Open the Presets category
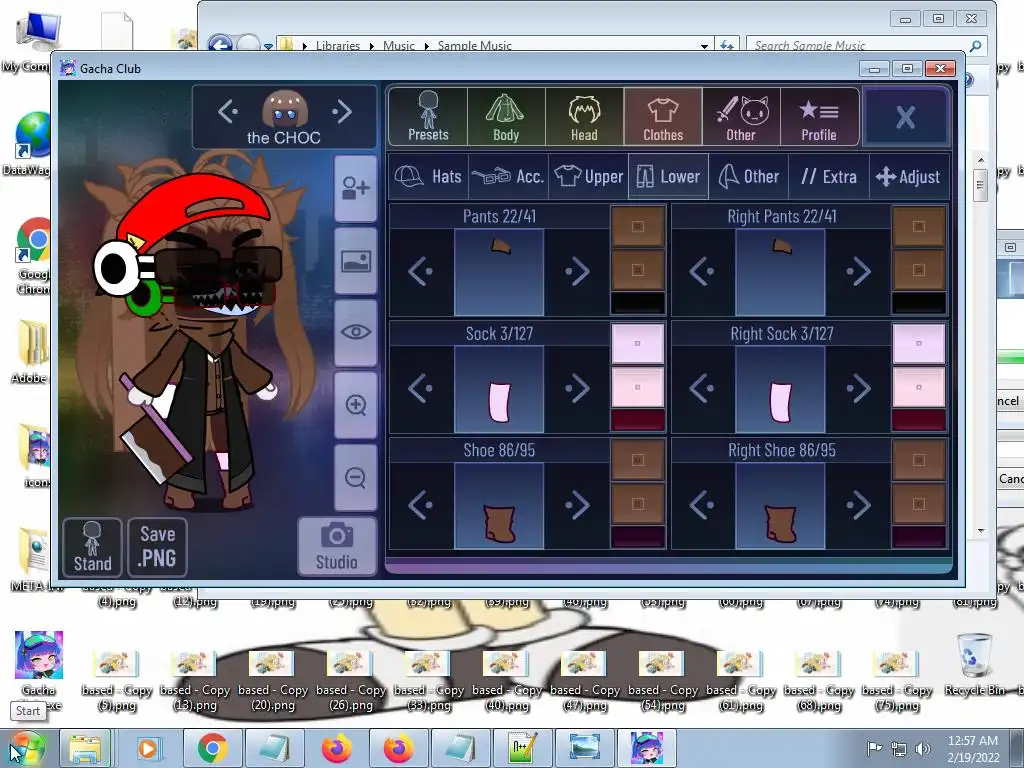The width and height of the screenshot is (1024, 768). [x=428, y=116]
